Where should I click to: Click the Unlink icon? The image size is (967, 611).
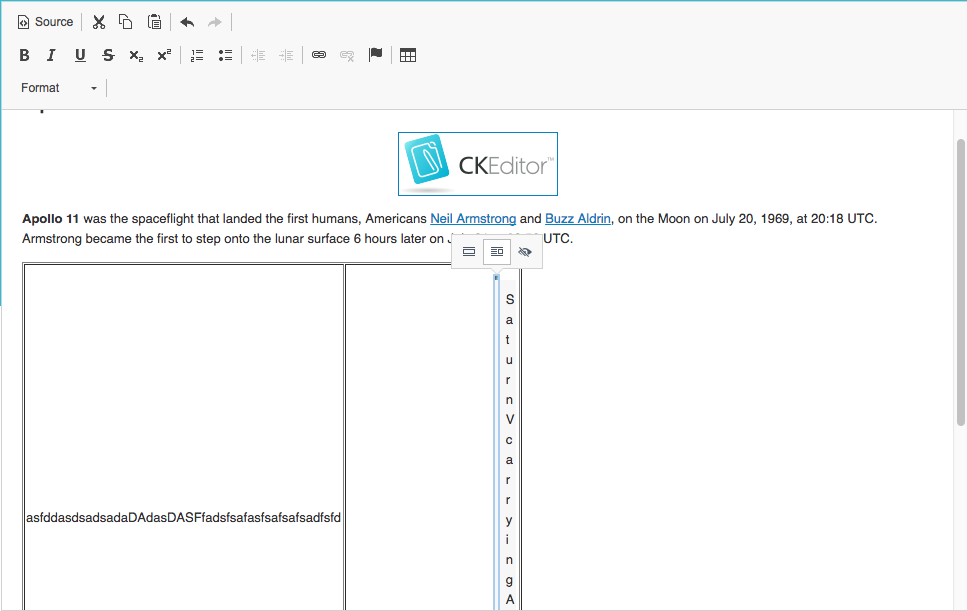347,55
